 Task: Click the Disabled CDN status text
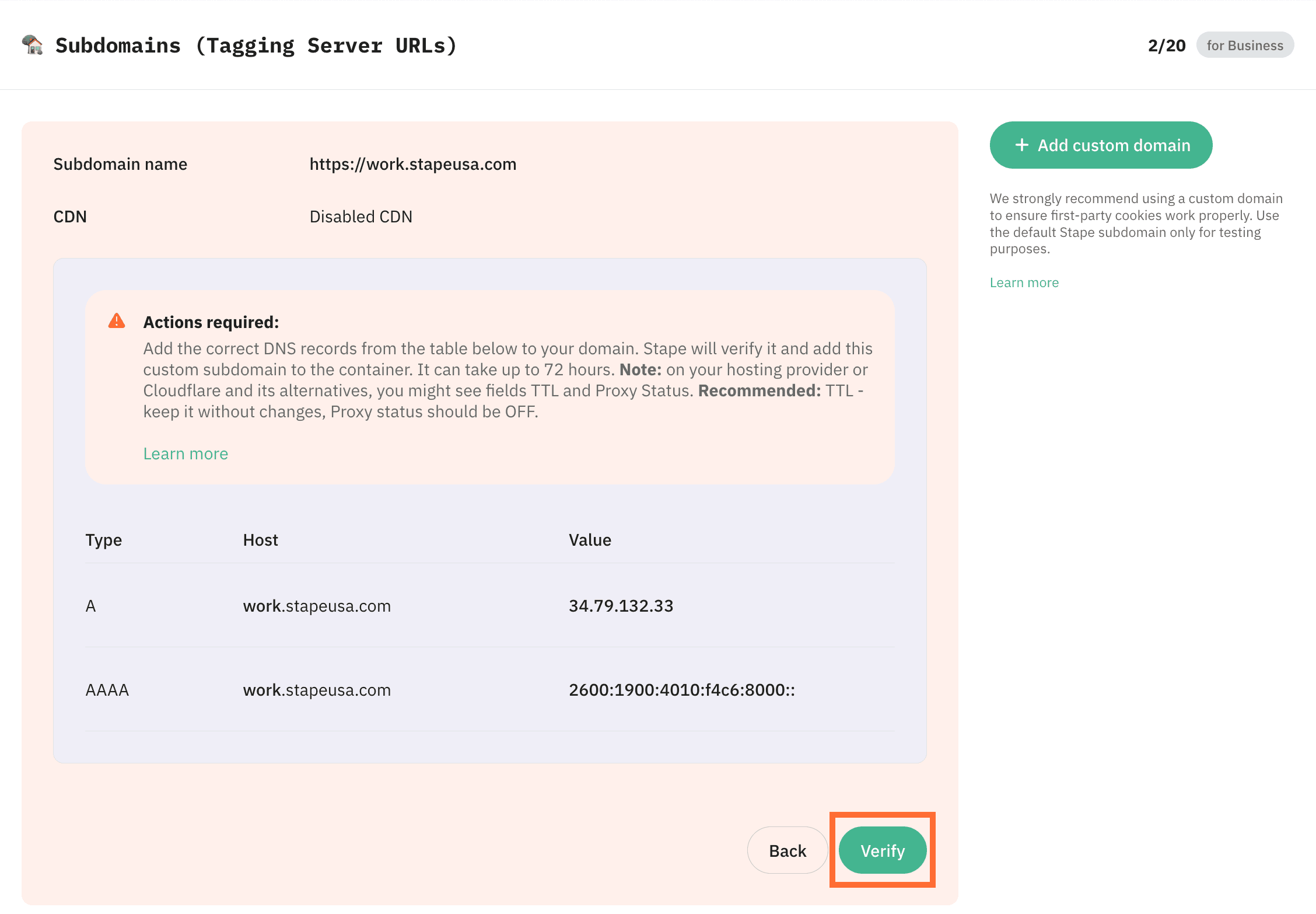(360, 217)
